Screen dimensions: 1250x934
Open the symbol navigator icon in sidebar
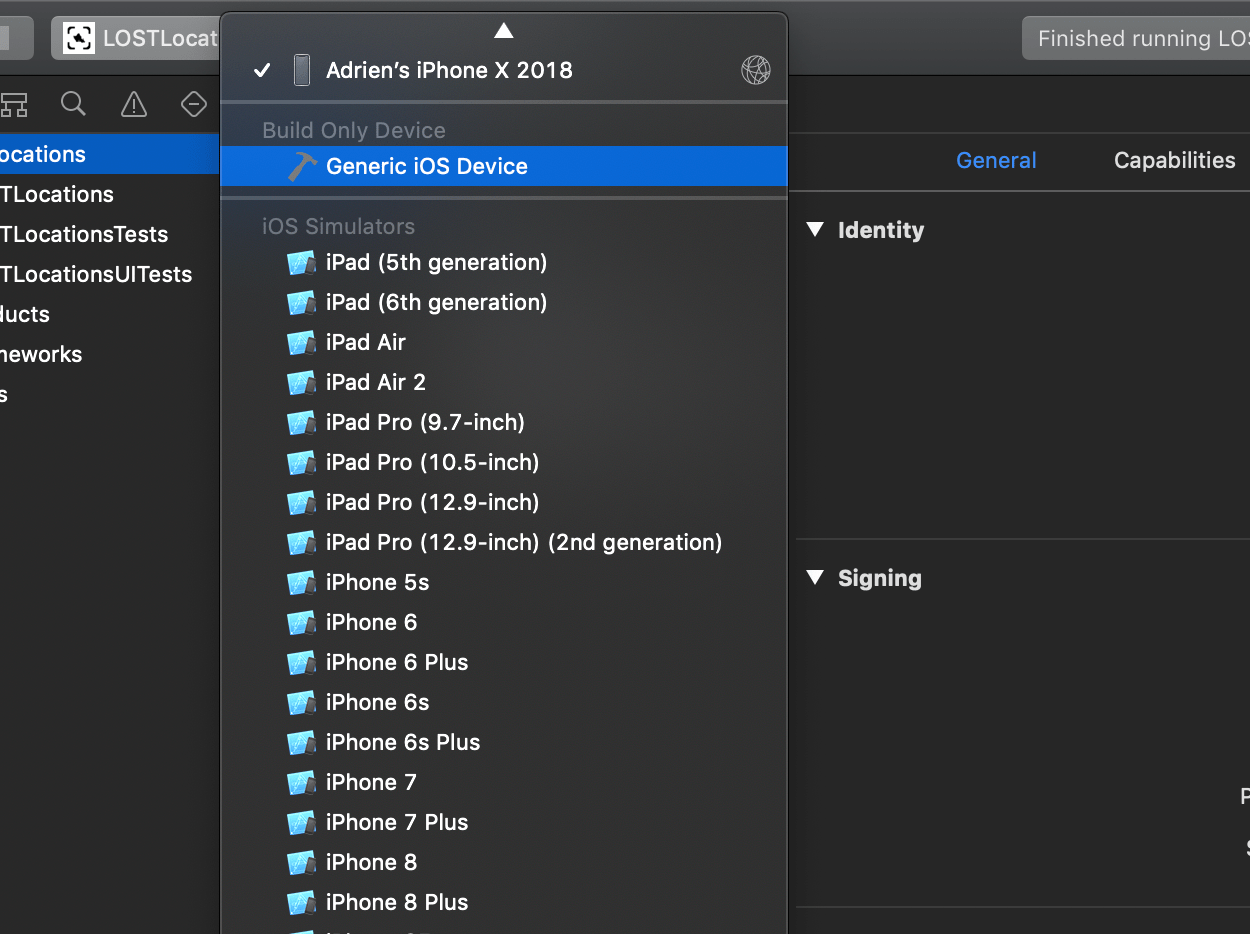pos(14,104)
